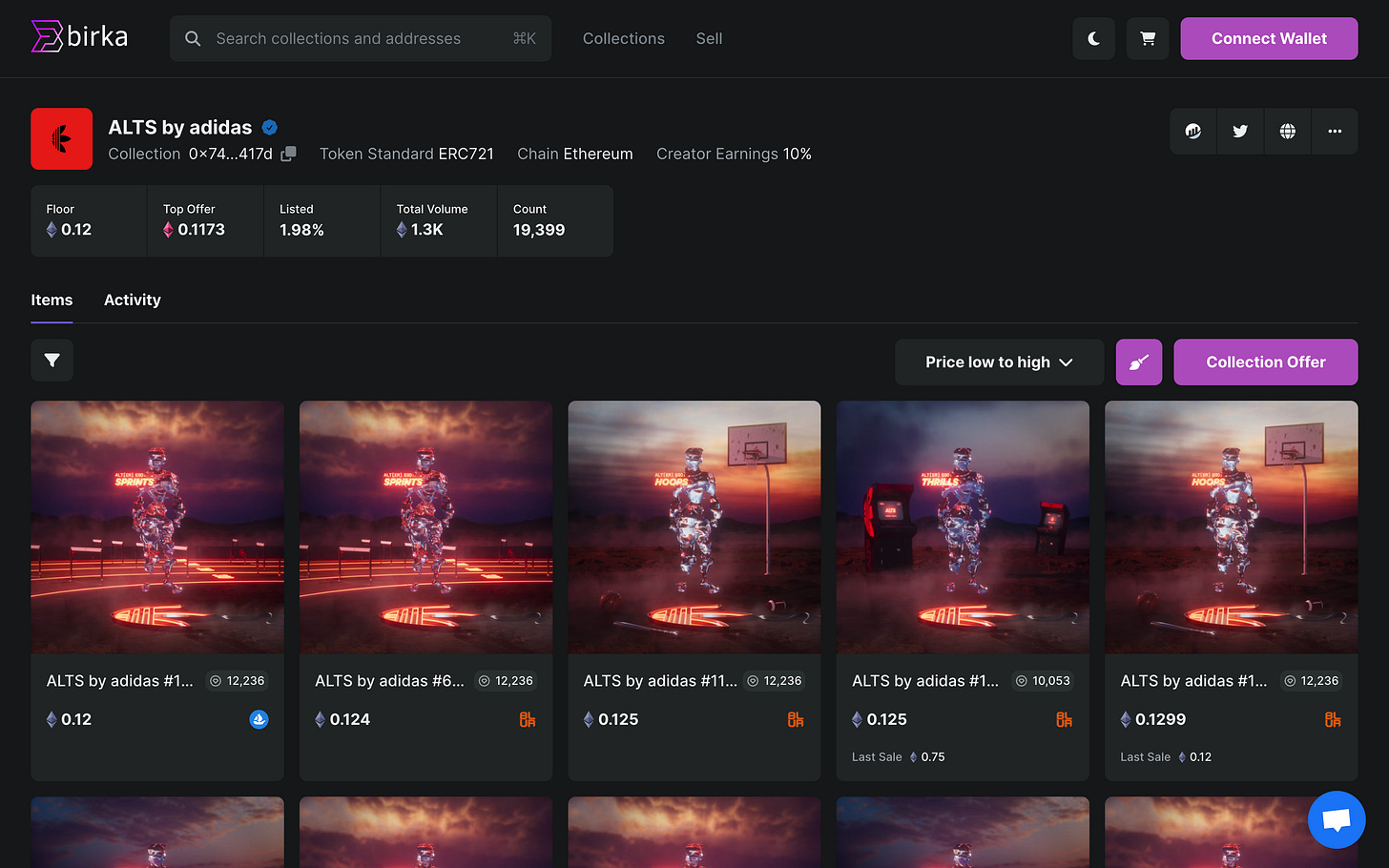Open the 0.124 priced item image
Viewport: 1389px width, 868px height.
pos(426,527)
